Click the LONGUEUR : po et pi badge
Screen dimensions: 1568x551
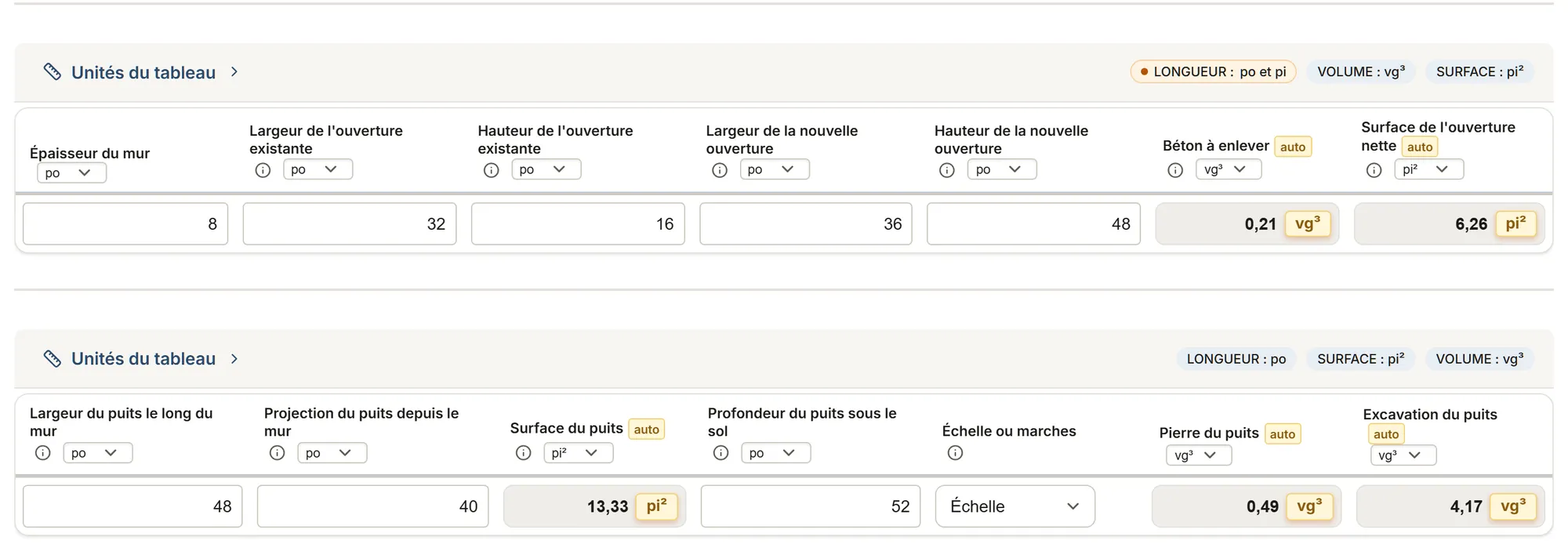tap(1213, 72)
